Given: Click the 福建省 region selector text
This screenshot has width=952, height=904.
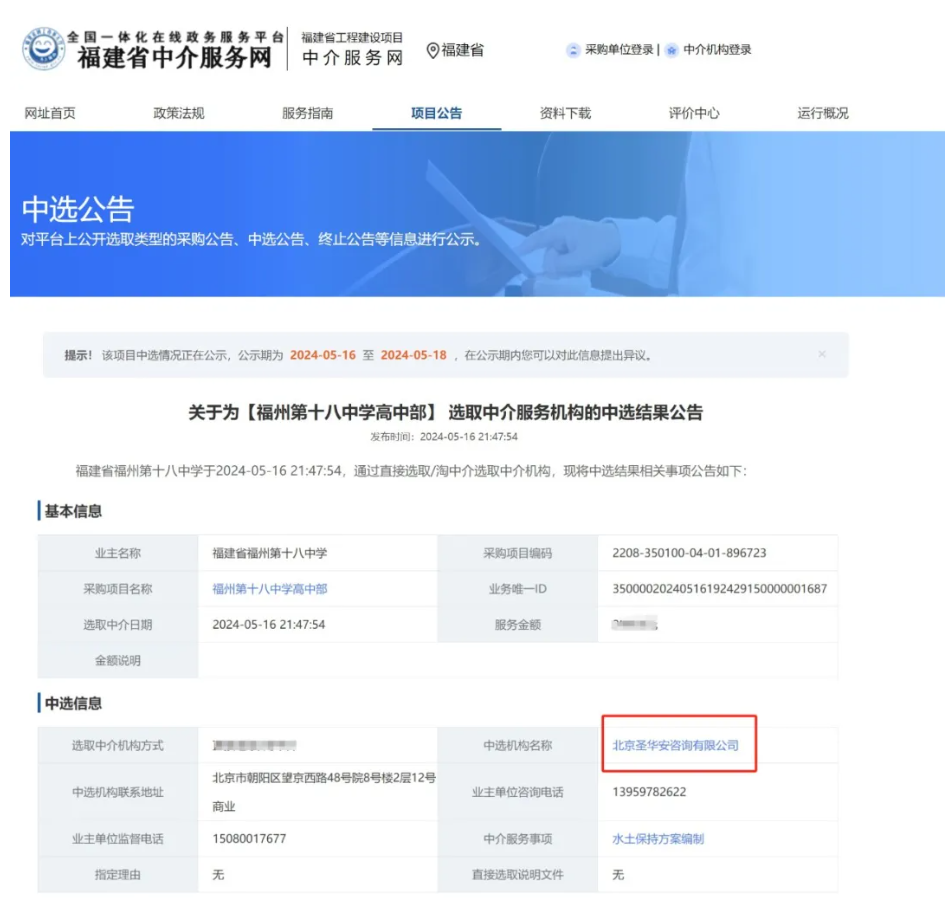Looking at the screenshot, I should [463, 50].
